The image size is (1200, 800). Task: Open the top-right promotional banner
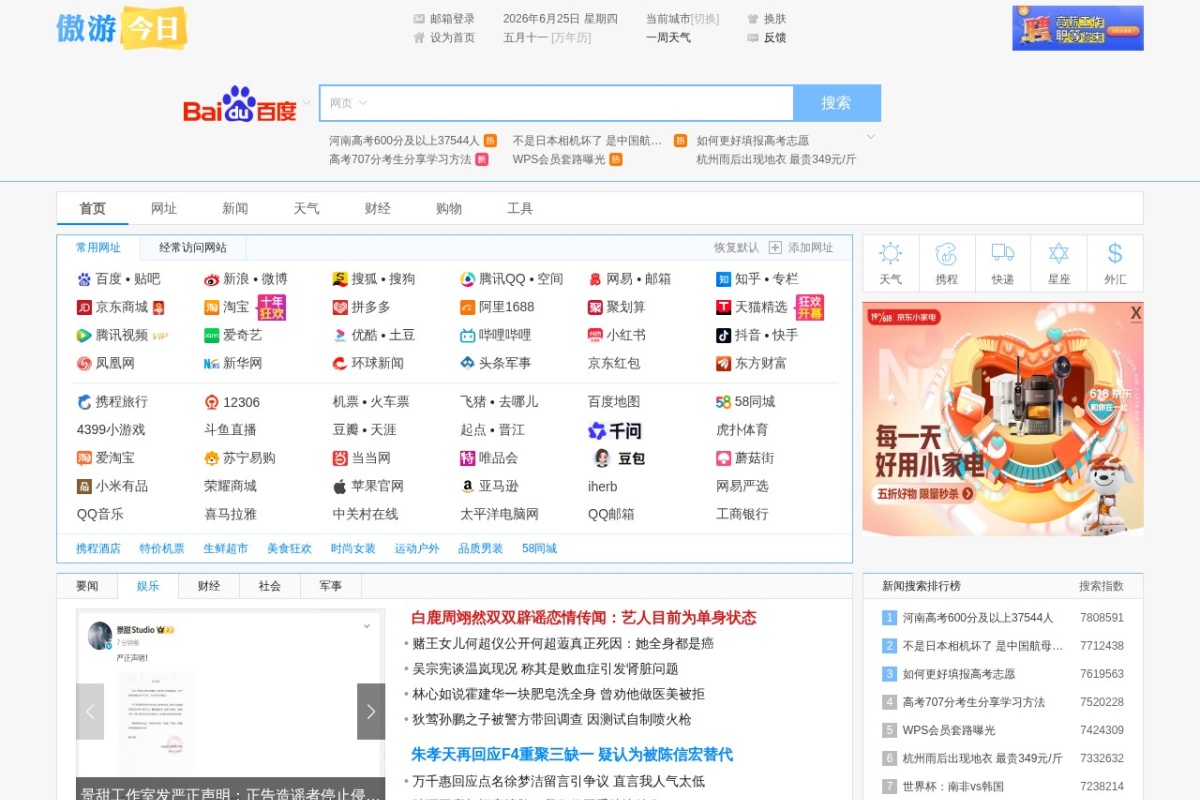(1078, 28)
